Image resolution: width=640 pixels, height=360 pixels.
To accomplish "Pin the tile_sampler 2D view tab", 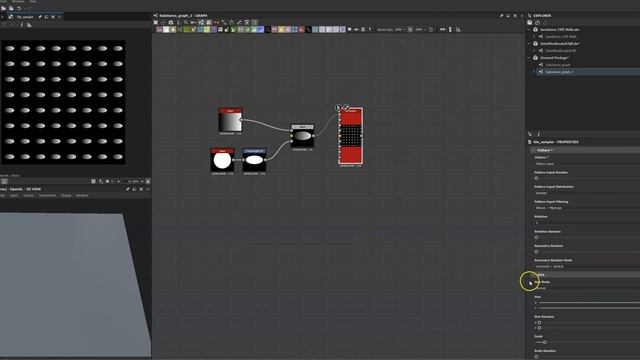I will point(40,17).
